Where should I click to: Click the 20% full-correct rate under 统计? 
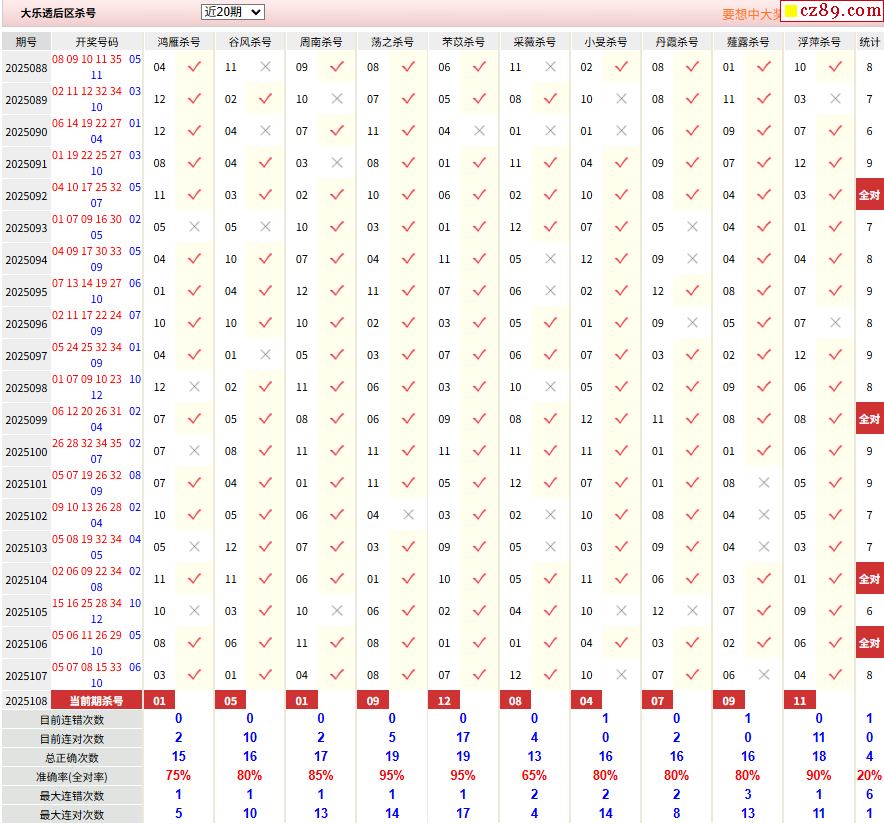(869, 776)
